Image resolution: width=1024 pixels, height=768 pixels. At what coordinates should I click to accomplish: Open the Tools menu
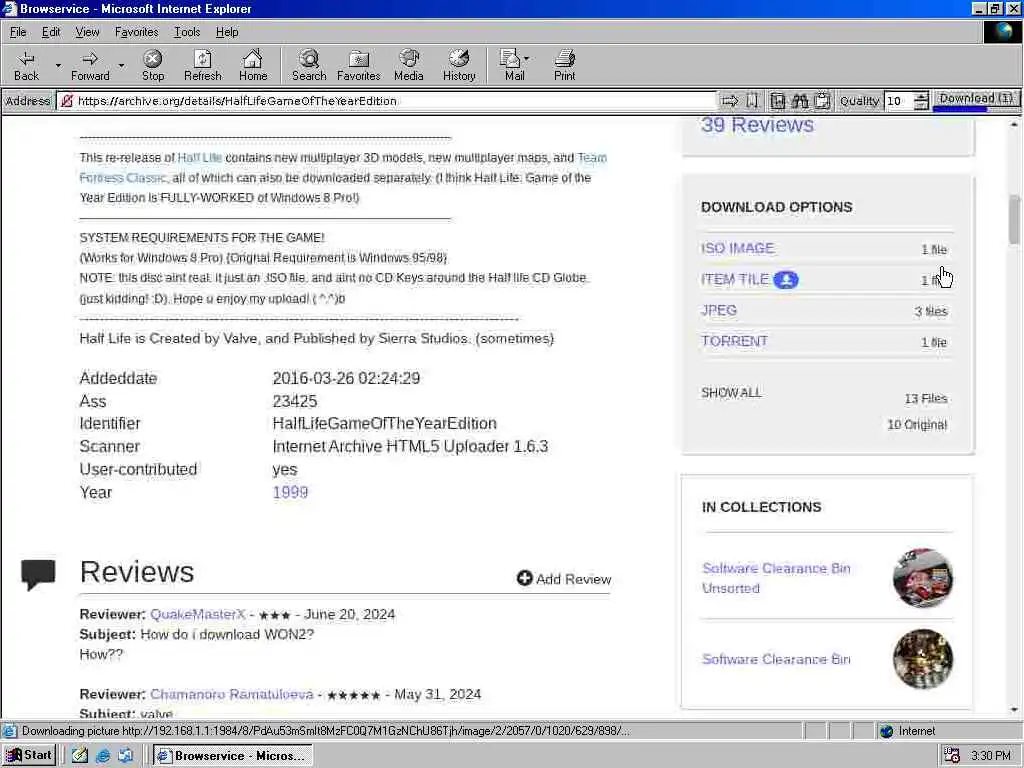(187, 32)
